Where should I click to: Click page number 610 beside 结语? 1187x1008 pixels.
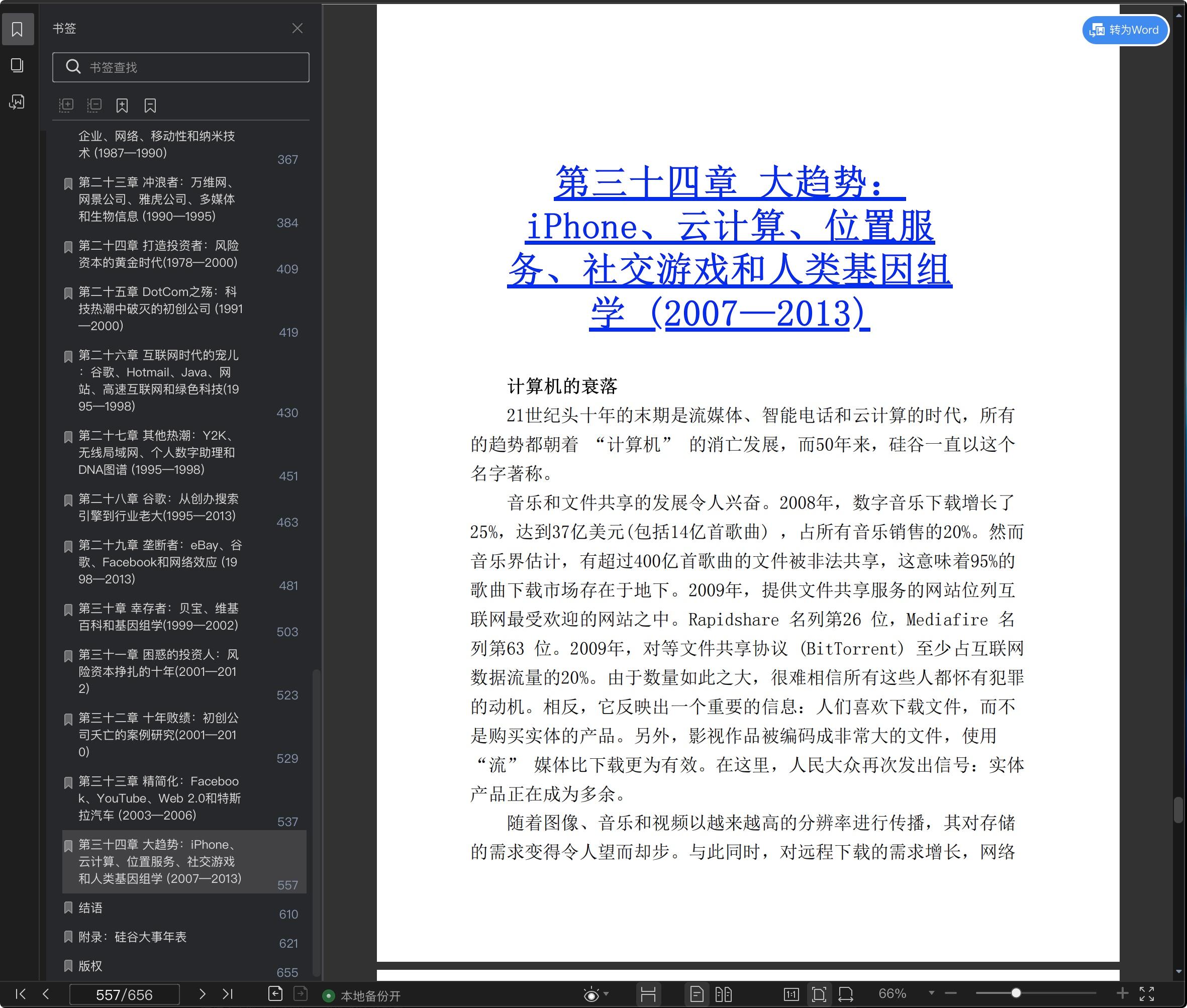pyautogui.click(x=288, y=915)
